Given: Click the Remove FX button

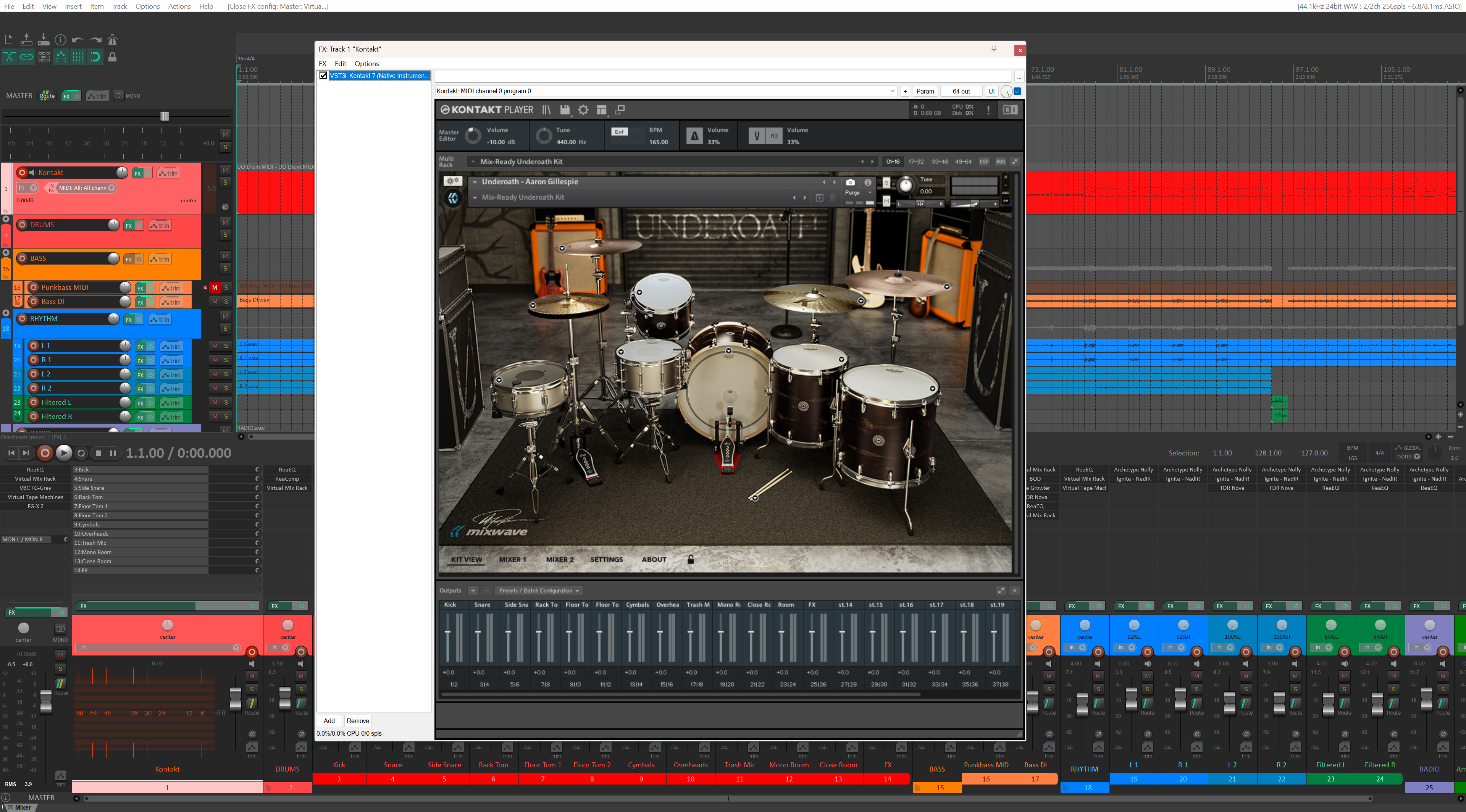Looking at the screenshot, I should pos(357,720).
